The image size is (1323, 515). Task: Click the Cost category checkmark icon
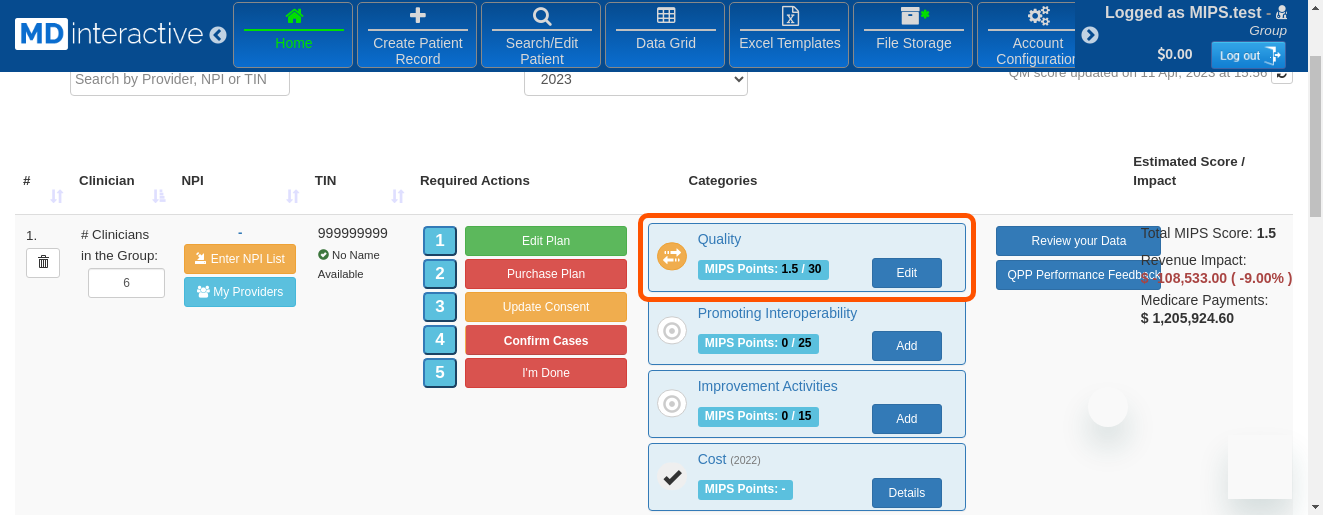672,477
